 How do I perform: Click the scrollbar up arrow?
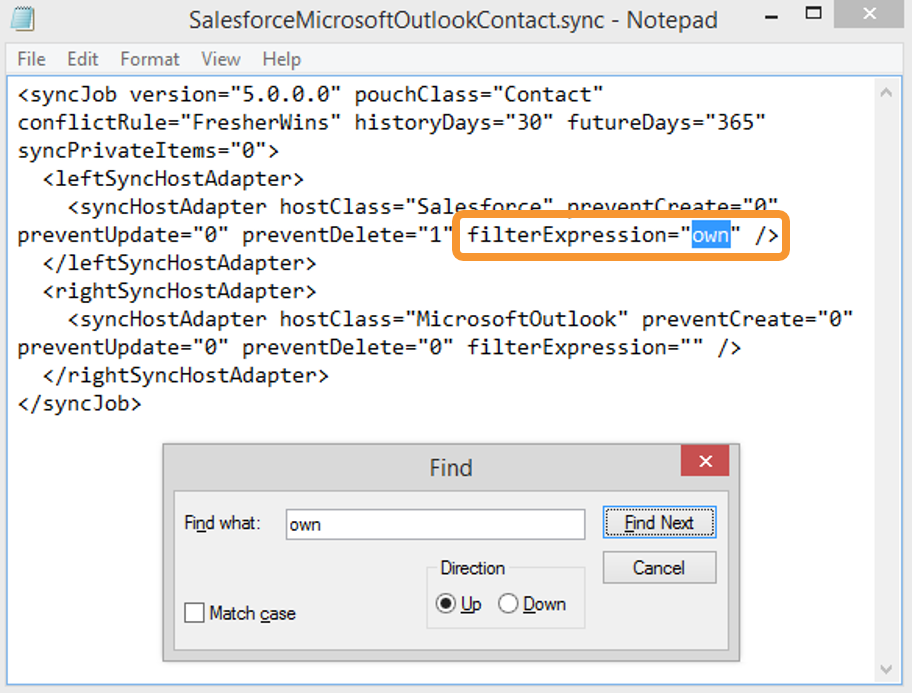pos(886,92)
